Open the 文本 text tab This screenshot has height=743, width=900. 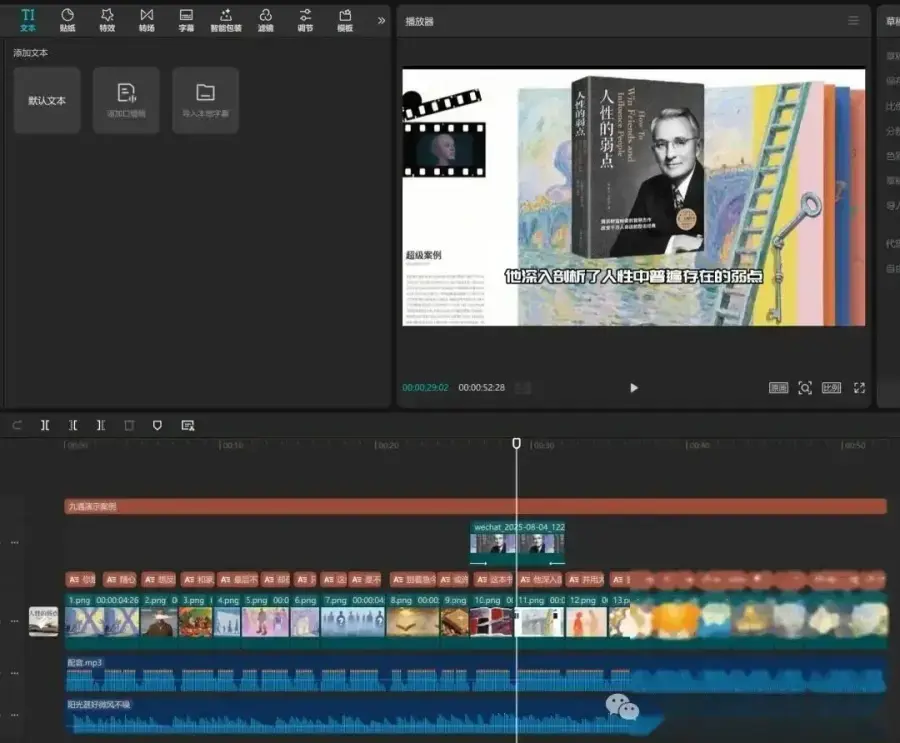28,20
